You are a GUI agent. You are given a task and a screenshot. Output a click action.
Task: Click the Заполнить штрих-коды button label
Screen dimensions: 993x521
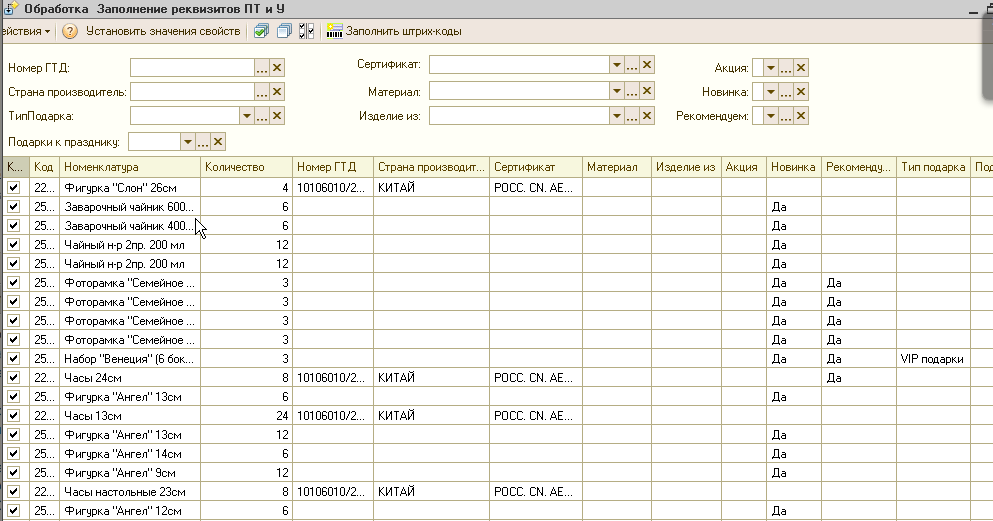pyautogui.click(x=404, y=32)
